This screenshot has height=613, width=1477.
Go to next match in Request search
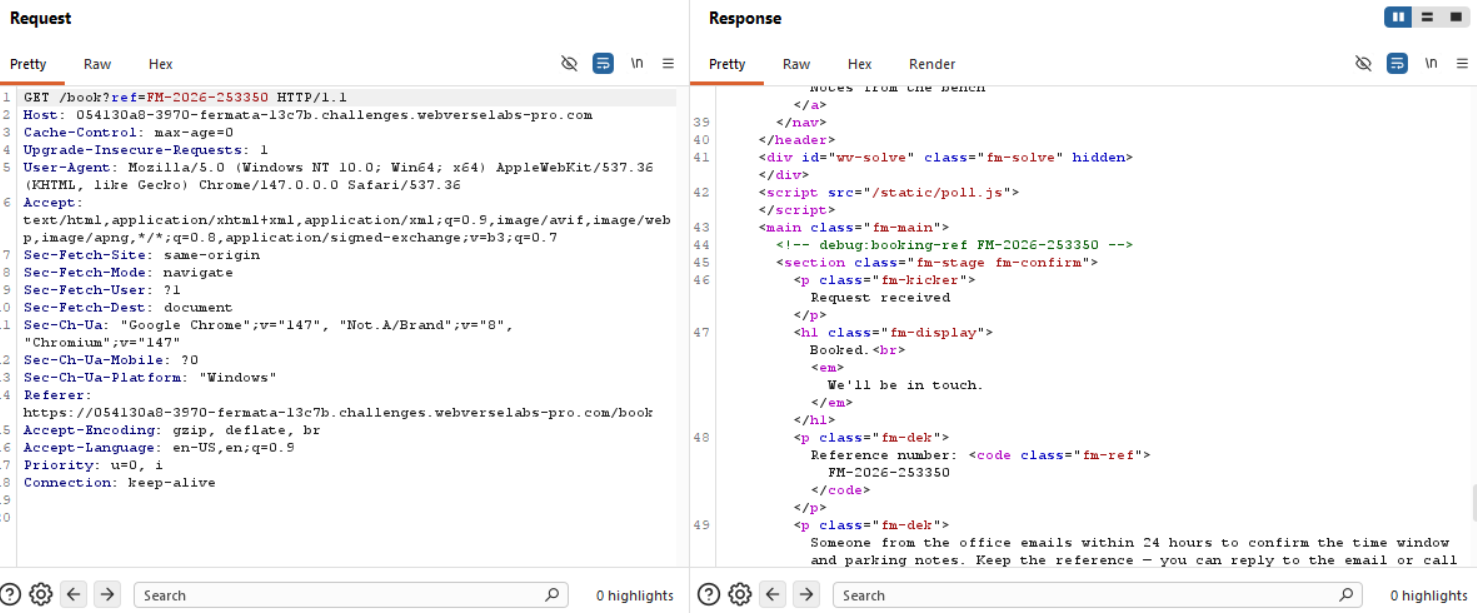tap(107, 595)
